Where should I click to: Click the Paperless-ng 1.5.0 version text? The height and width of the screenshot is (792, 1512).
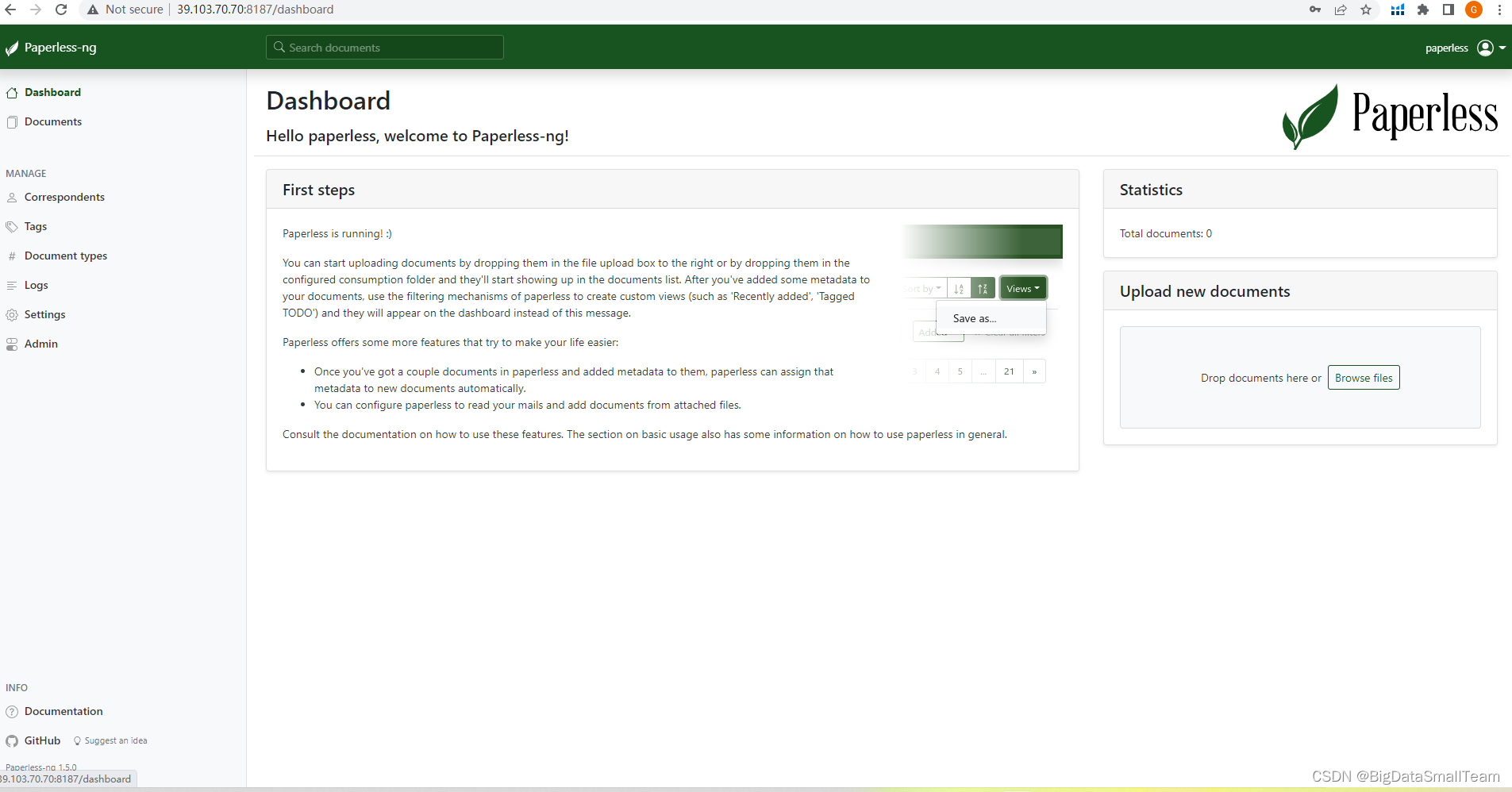41,767
